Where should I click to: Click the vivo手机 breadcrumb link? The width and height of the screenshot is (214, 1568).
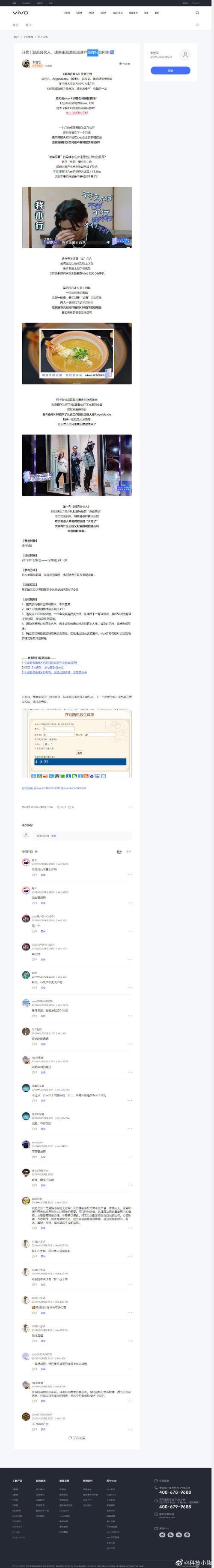coord(29,37)
